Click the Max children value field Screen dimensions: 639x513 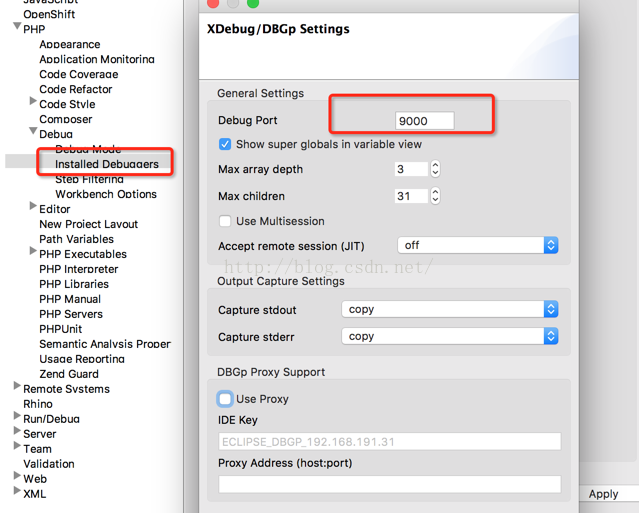(411, 196)
